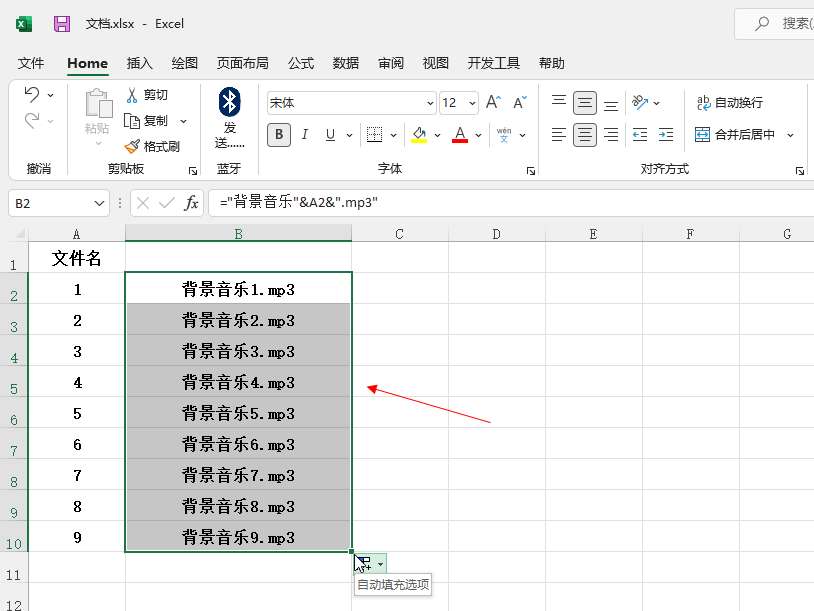Expand the AutoFill Options dropdown arrow

tap(381, 564)
